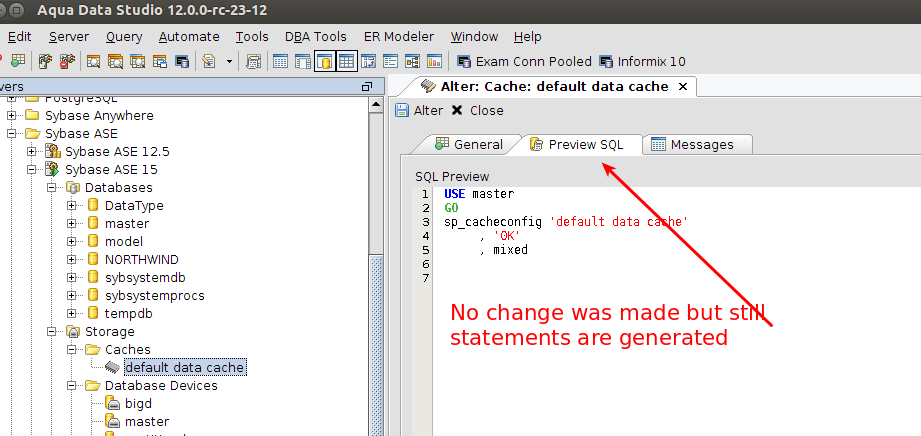Open the dropdown arrow next to script icon
The height and width of the screenshot is (436, 921).
pos(228,61)
